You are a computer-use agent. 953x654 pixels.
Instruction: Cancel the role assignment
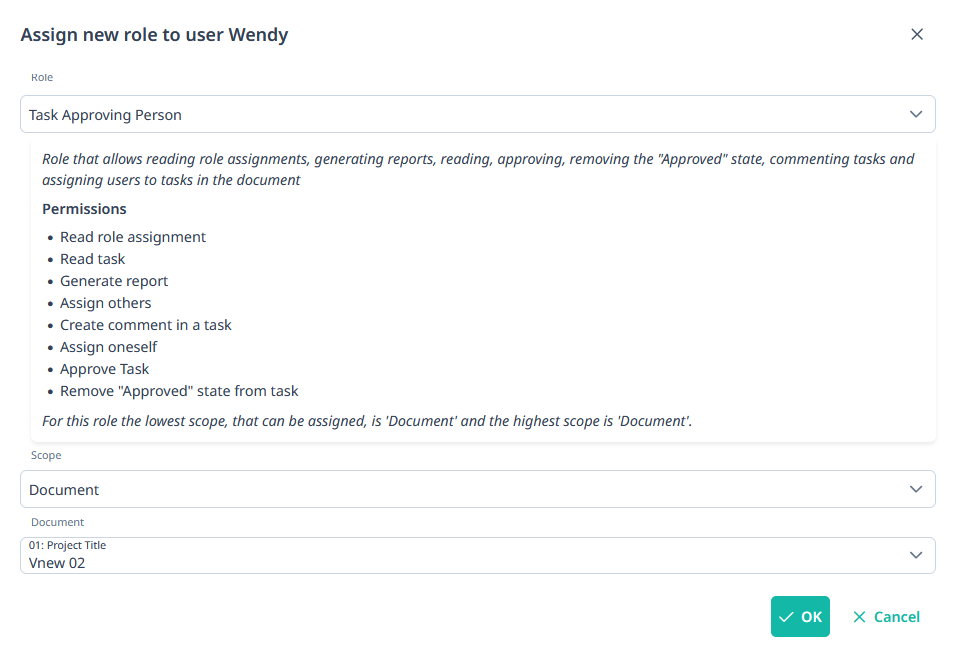pos(886,617)
